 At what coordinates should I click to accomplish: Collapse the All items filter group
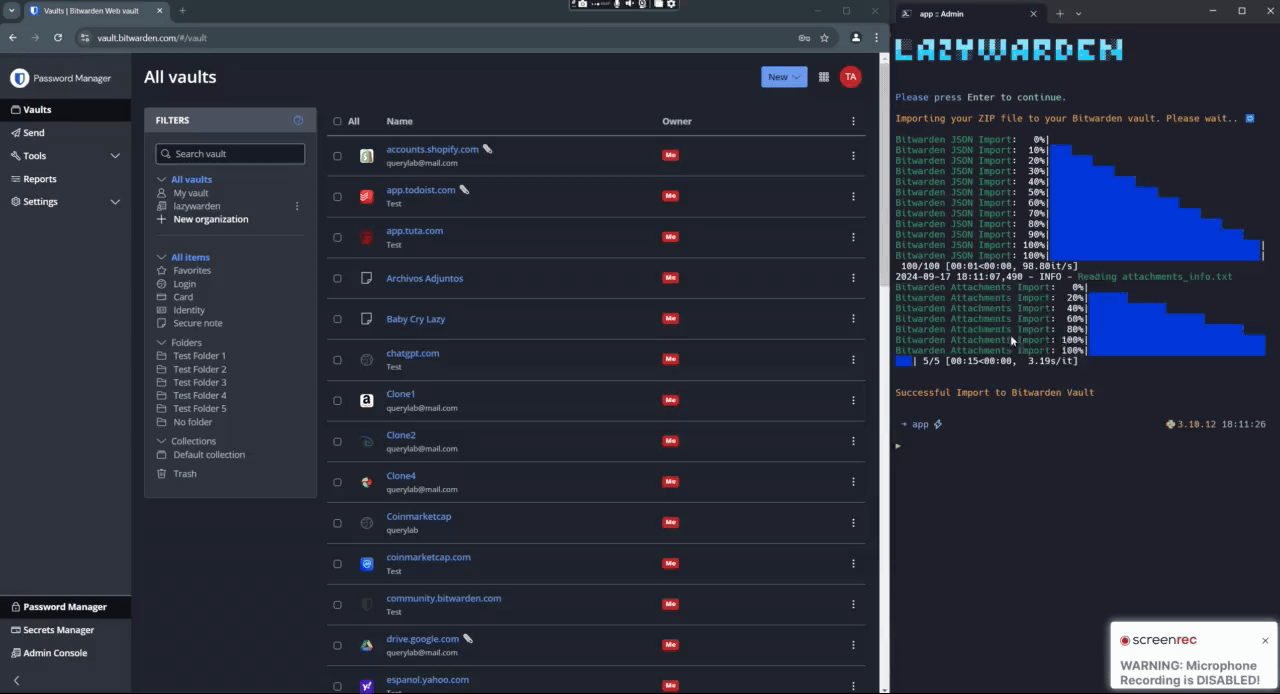click(161, 257)
